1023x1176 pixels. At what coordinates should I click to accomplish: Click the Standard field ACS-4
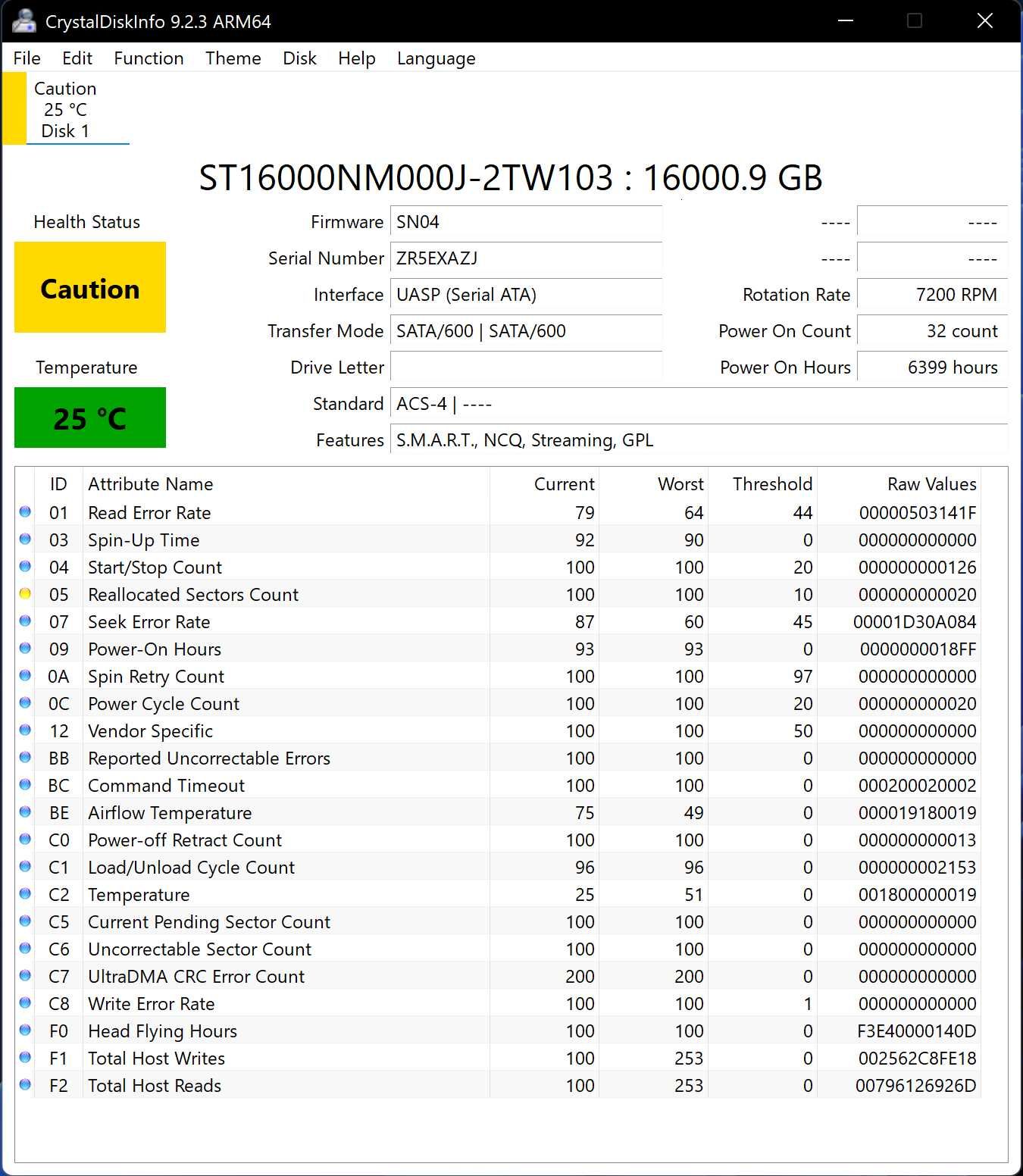click(699, 404)
